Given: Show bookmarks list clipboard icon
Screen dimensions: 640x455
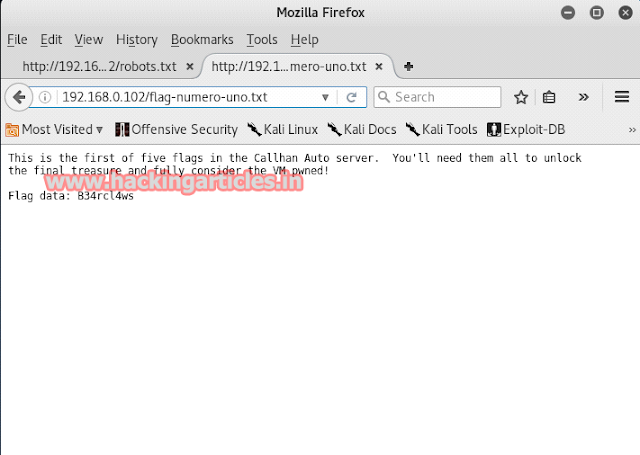Looking at the screenshot, I should click(x=549, y=97).
